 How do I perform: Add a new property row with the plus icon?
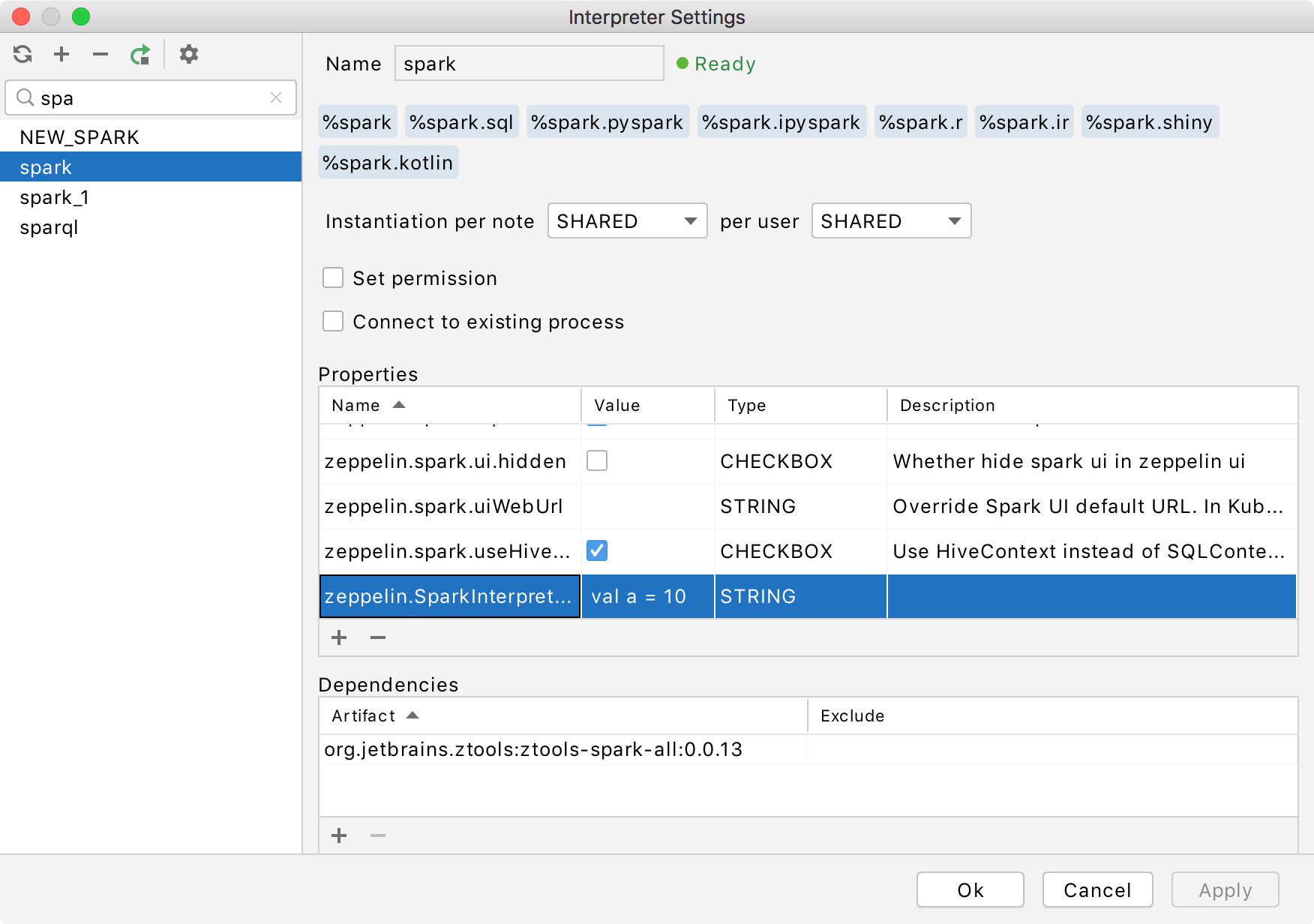[339, 637]
